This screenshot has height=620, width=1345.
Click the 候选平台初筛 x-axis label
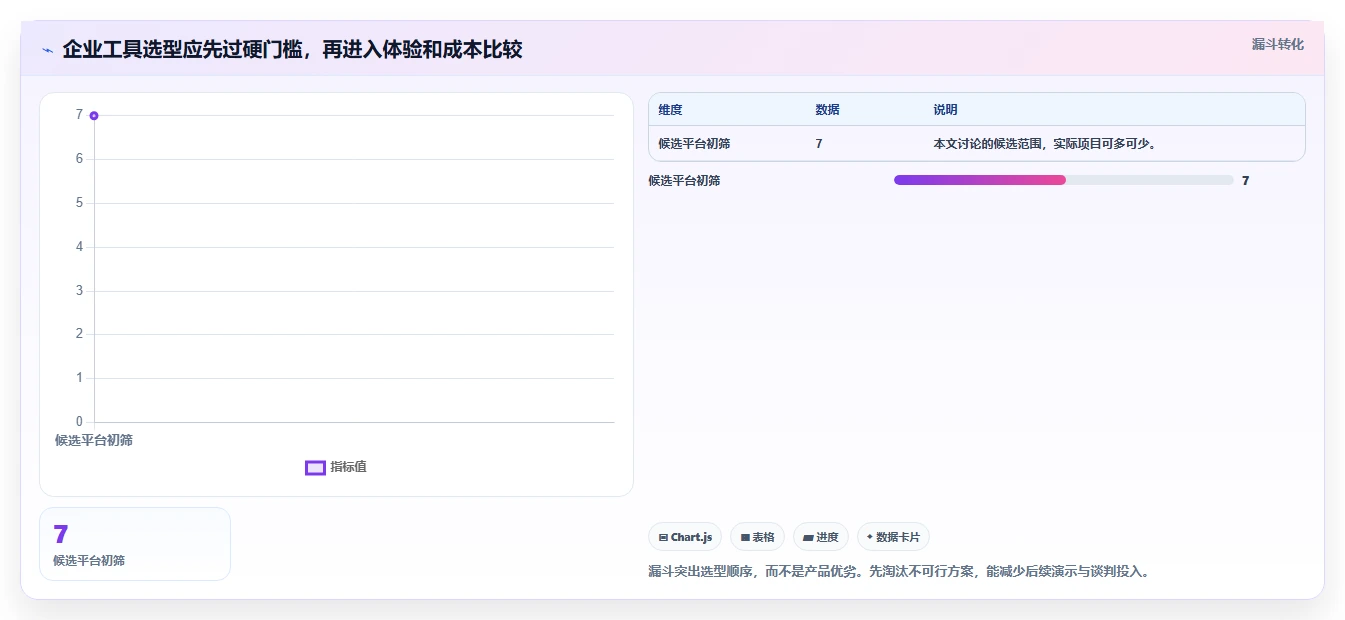click(x=94, y=440)
